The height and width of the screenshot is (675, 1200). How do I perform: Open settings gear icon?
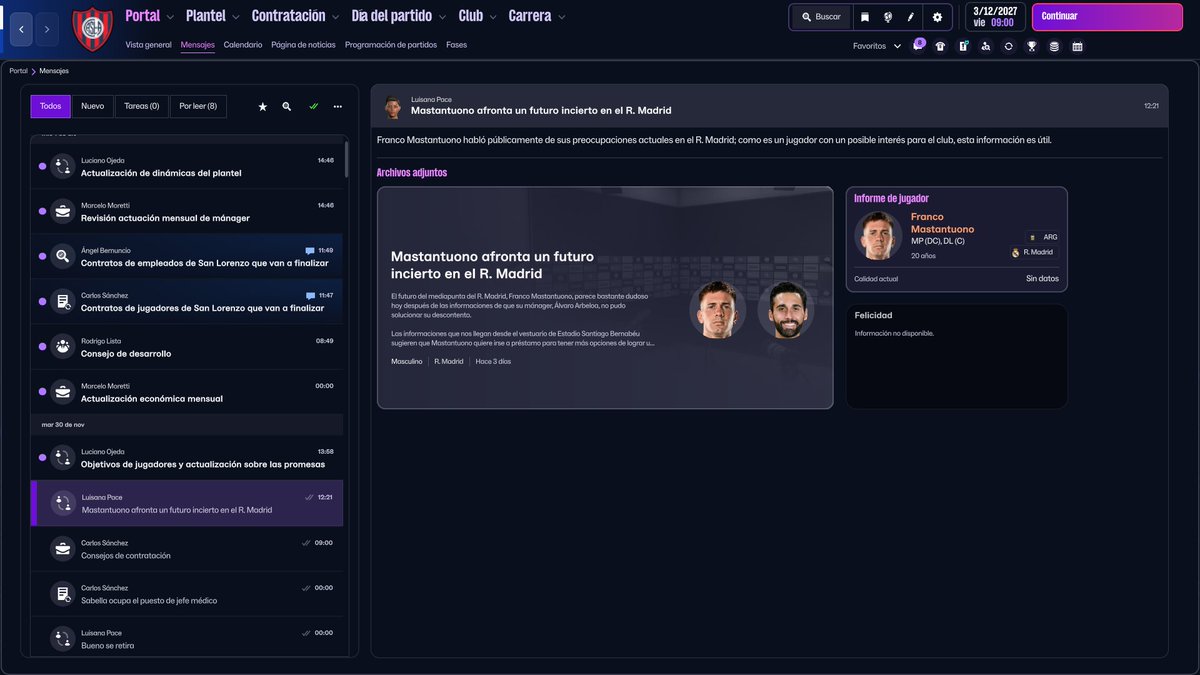937,17
